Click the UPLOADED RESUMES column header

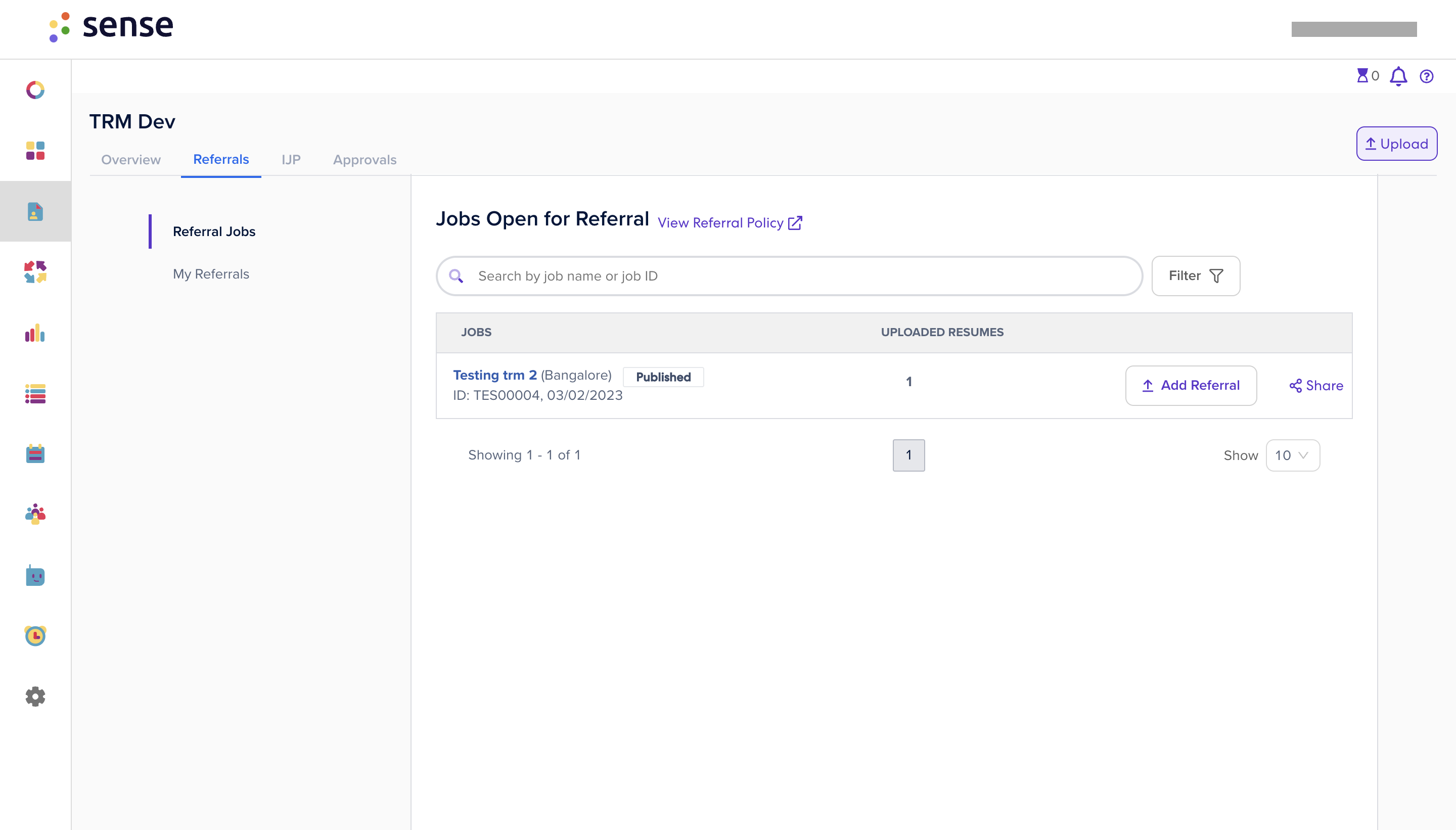click(942, 332)
